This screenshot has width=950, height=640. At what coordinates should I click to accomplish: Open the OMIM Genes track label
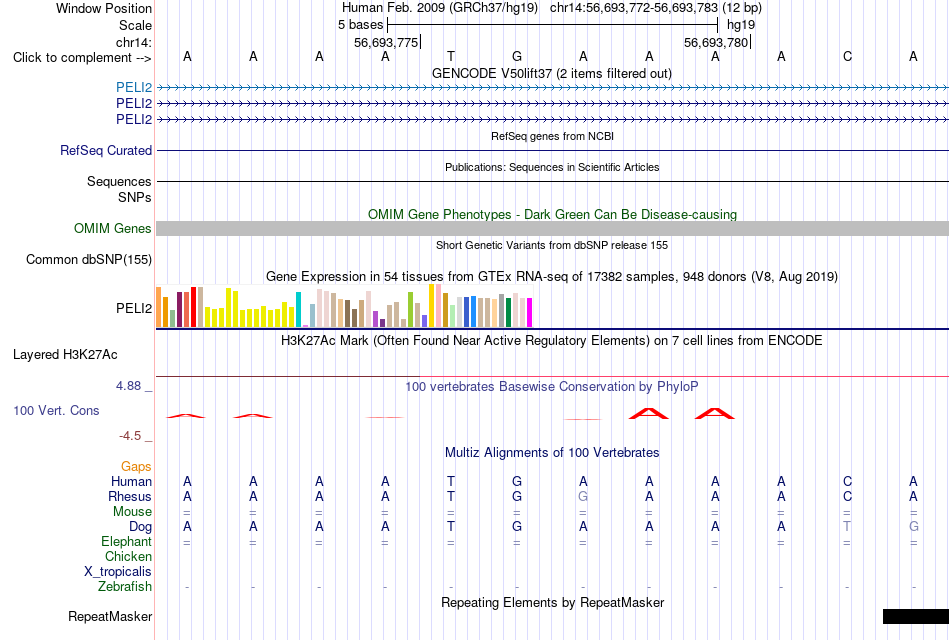click(113, 228)
